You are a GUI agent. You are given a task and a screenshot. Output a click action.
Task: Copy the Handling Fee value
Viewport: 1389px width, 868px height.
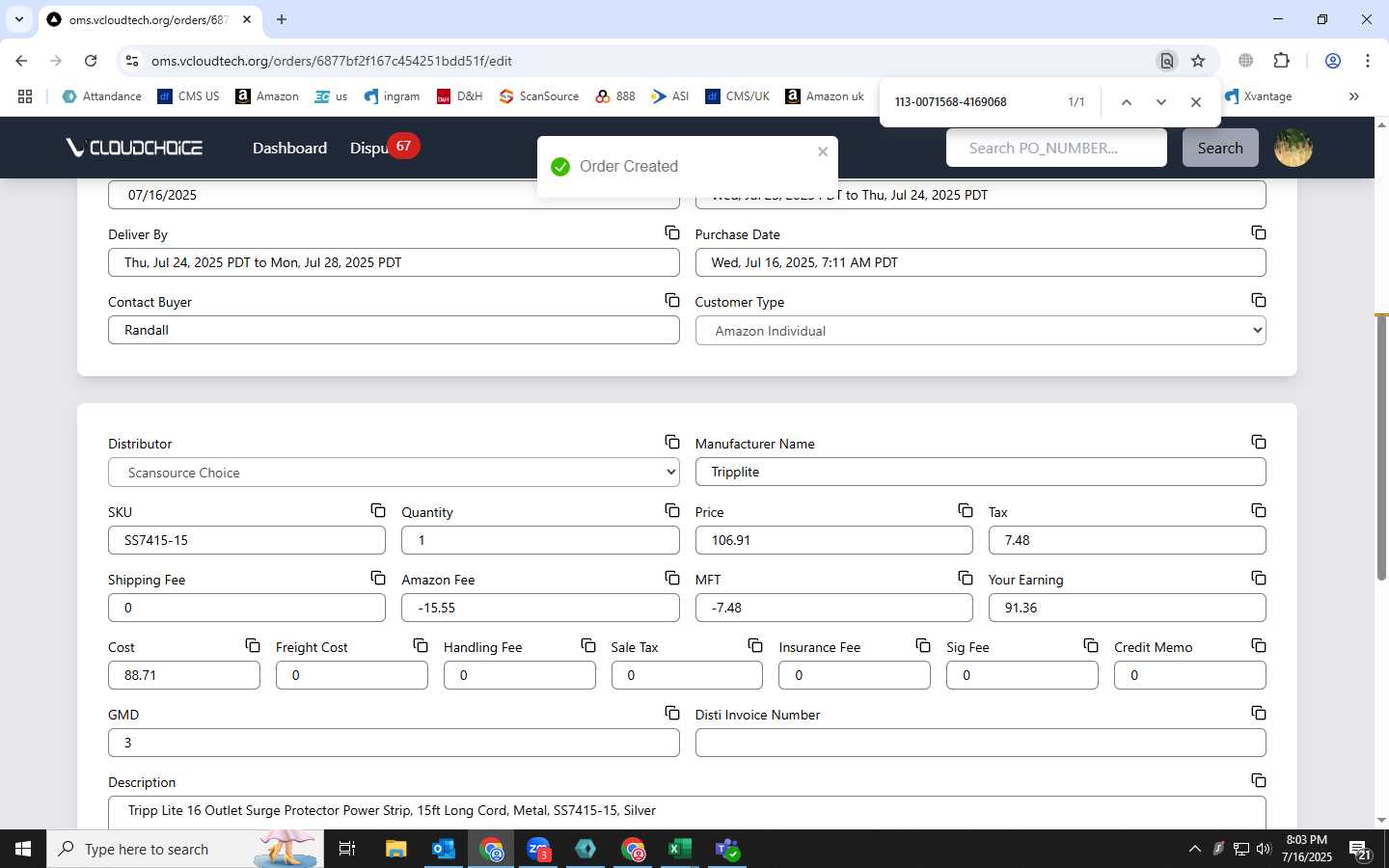point(588,645)
